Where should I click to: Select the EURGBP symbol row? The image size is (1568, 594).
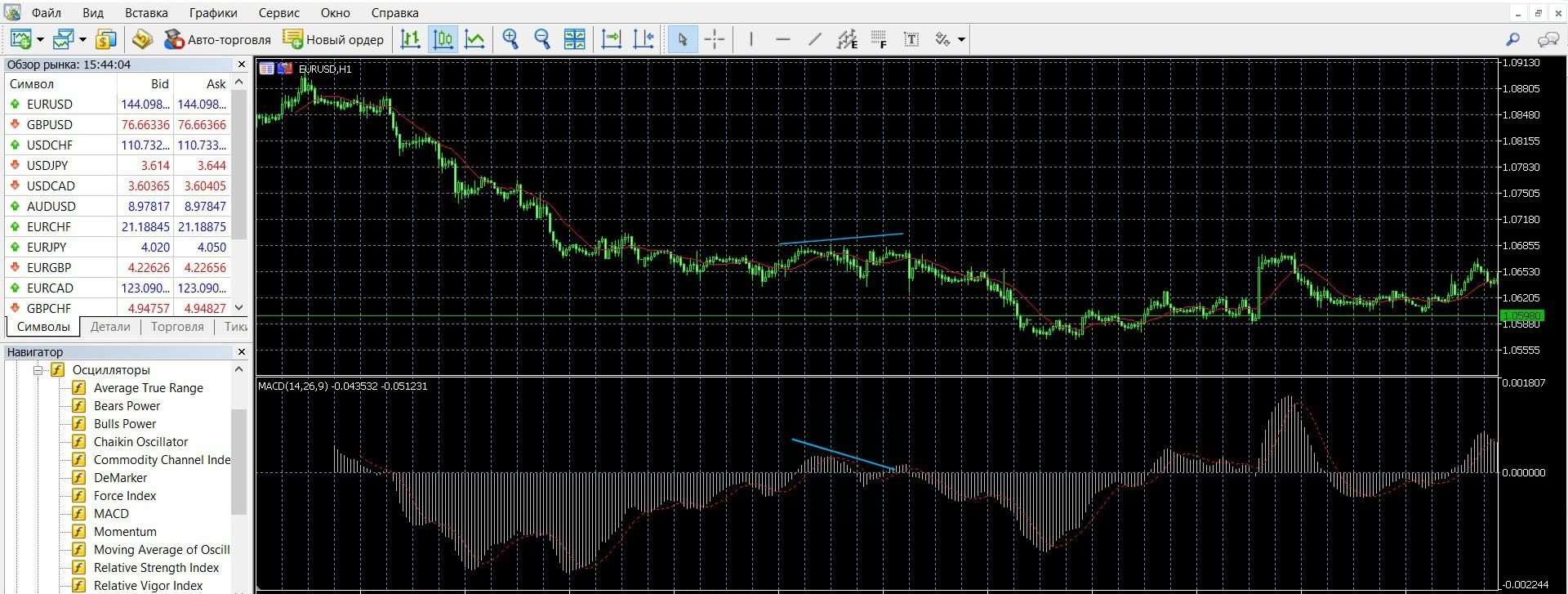(x=118, y=267)
